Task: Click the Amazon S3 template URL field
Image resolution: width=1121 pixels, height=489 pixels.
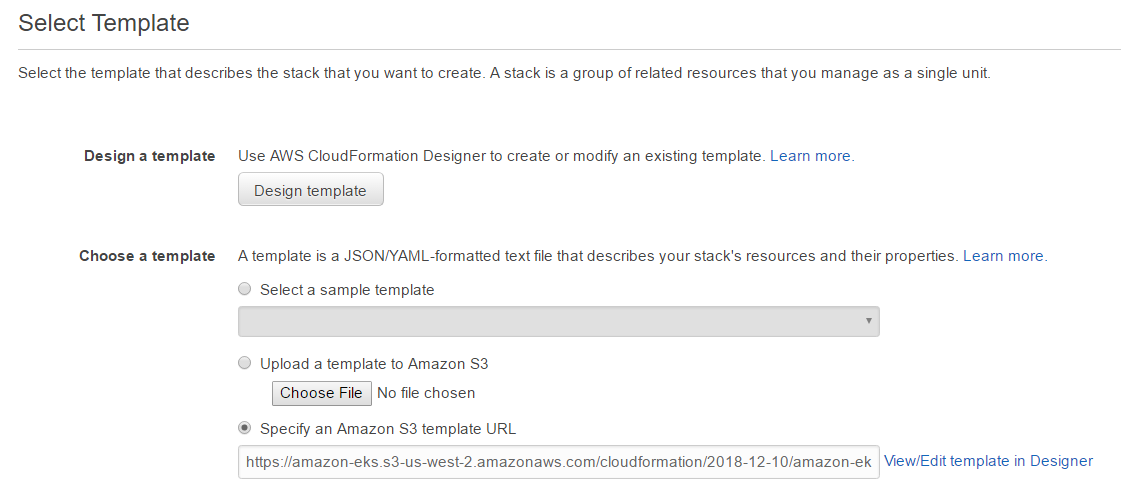Action: (x=558, y=461)
